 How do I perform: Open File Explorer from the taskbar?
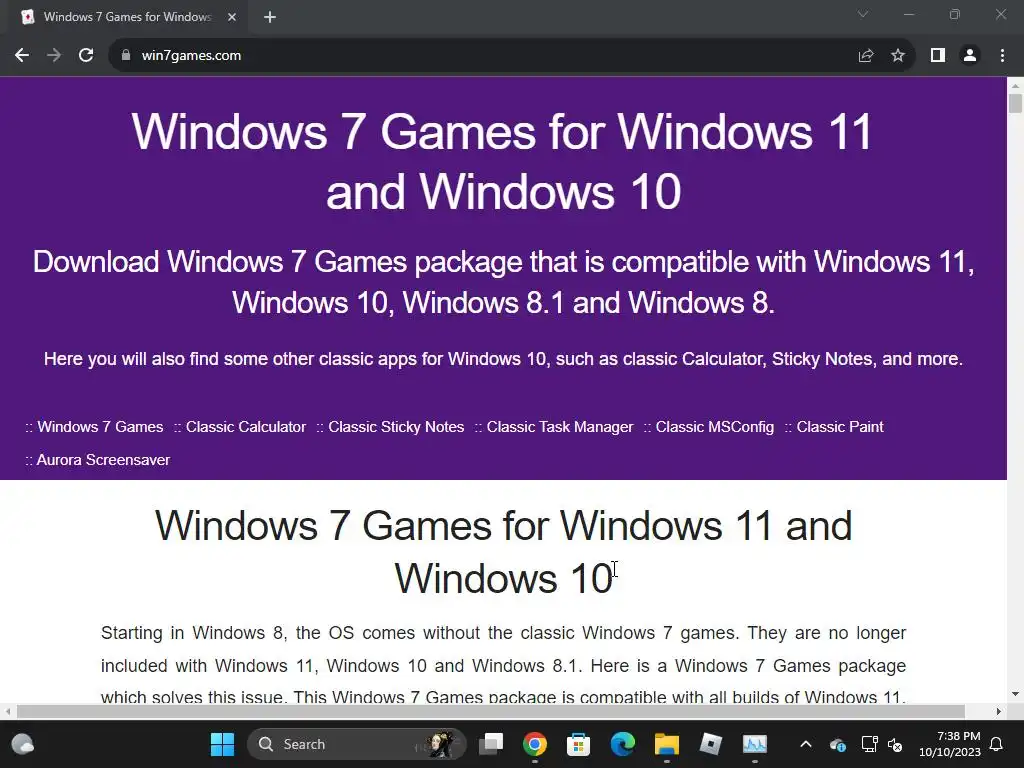click(x=667, y=744)
